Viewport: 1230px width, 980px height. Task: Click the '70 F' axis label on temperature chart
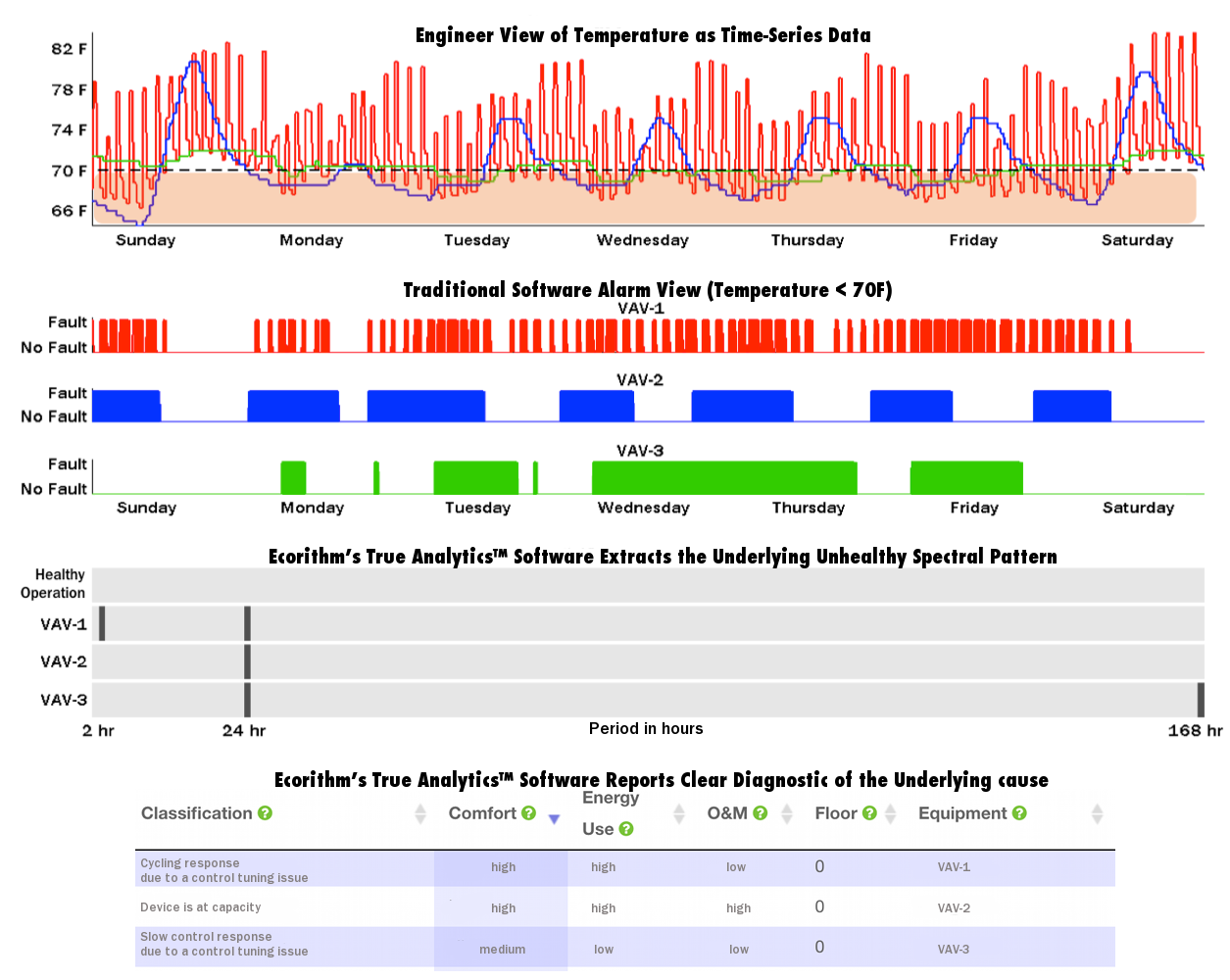pyautogui.click(x=69, y=171)
